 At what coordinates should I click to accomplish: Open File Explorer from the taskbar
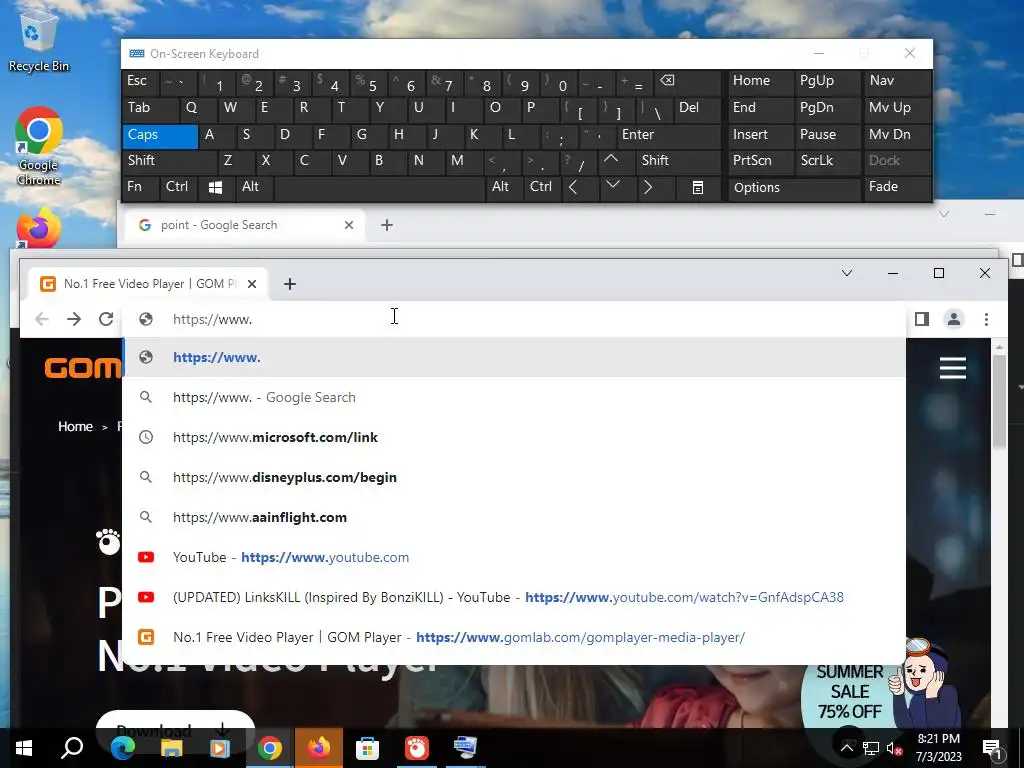(171, 748)
